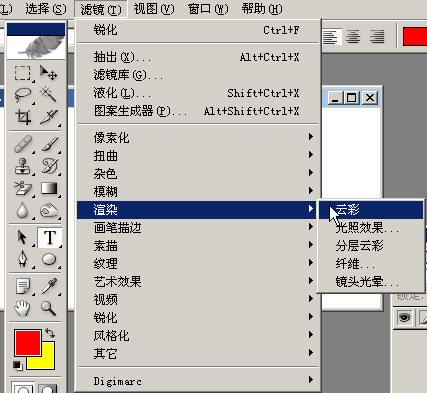Select the Brush tool
The image size is (427, 393).
[49, 144]
